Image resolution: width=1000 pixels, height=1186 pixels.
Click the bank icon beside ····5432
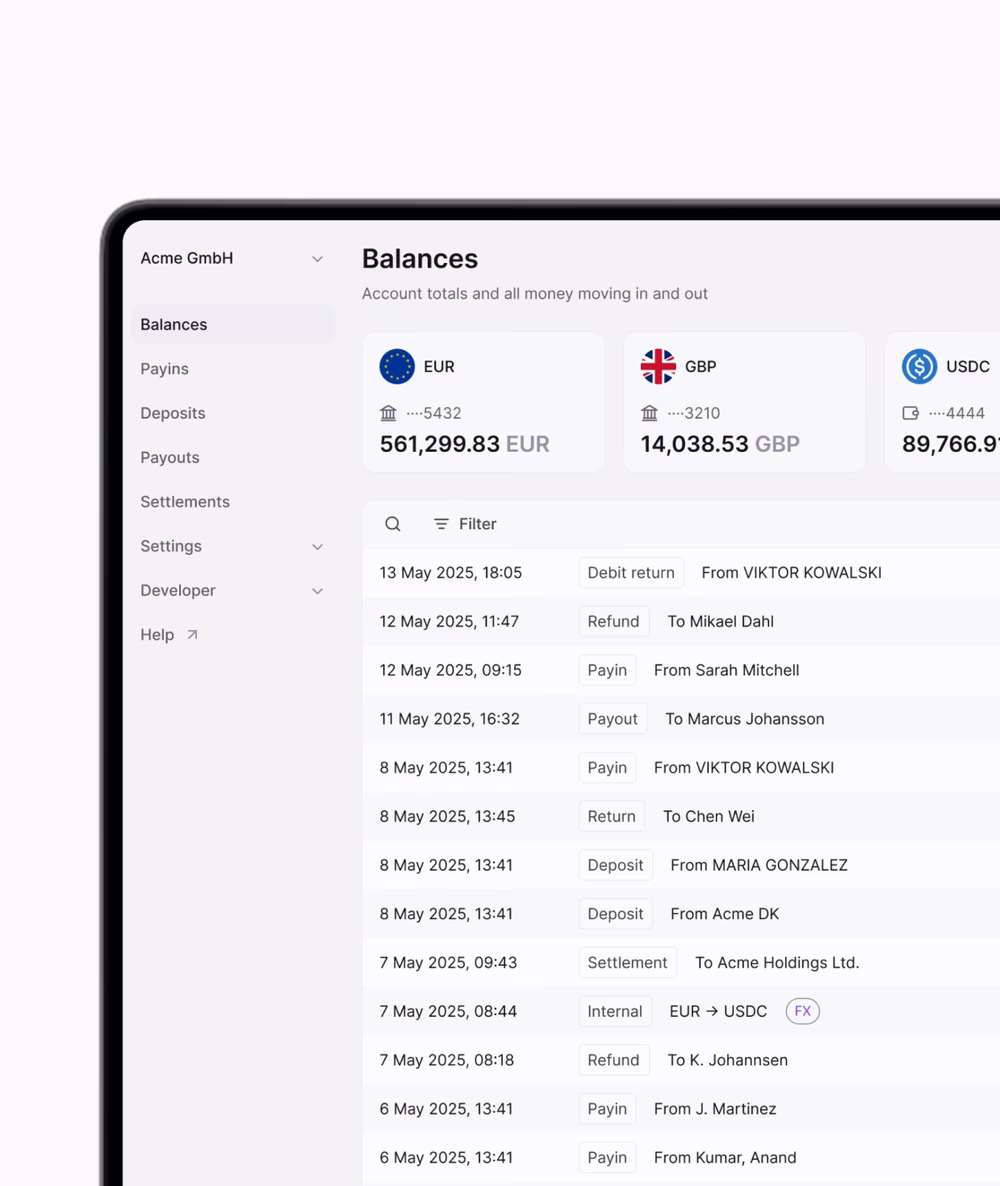point(388,413)
